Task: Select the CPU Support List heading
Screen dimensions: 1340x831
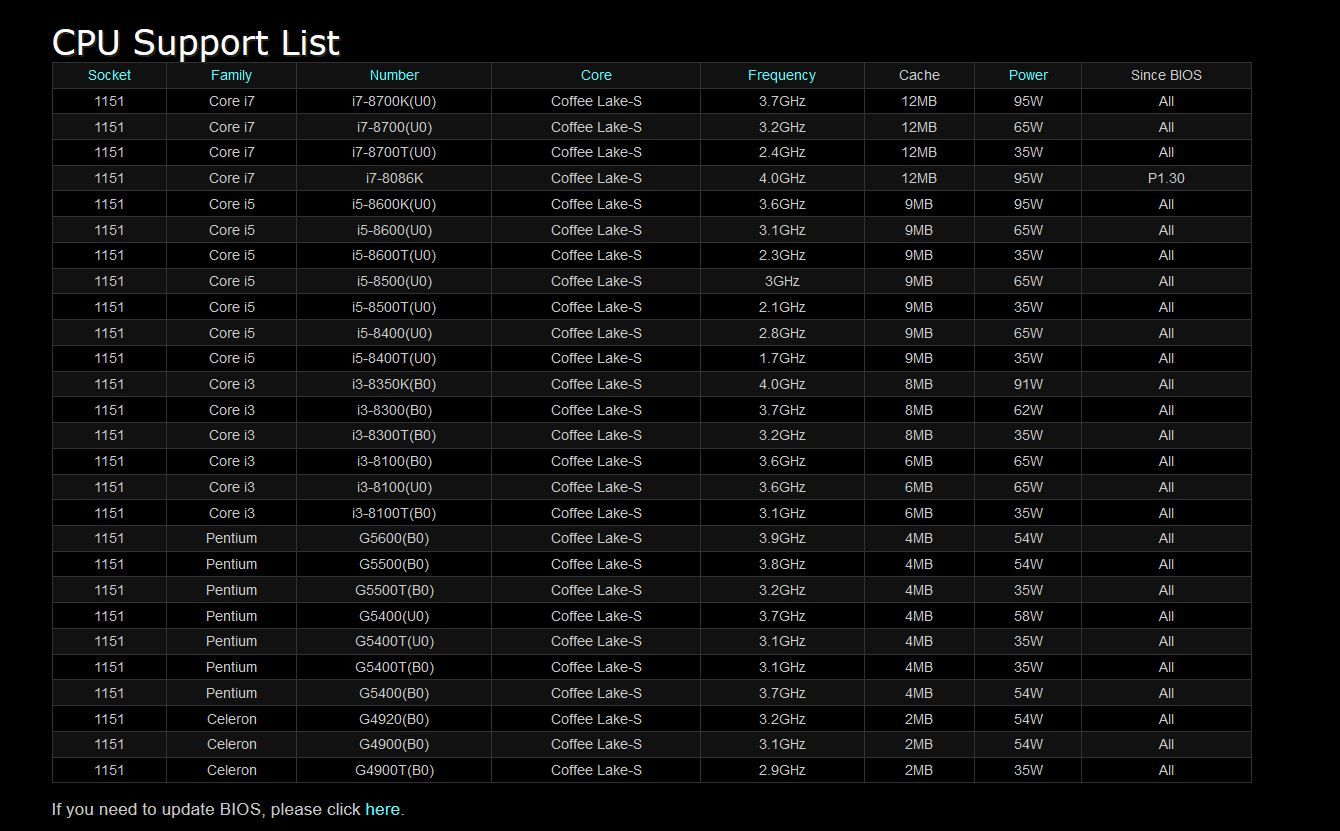Action: (x=196, y=42)
